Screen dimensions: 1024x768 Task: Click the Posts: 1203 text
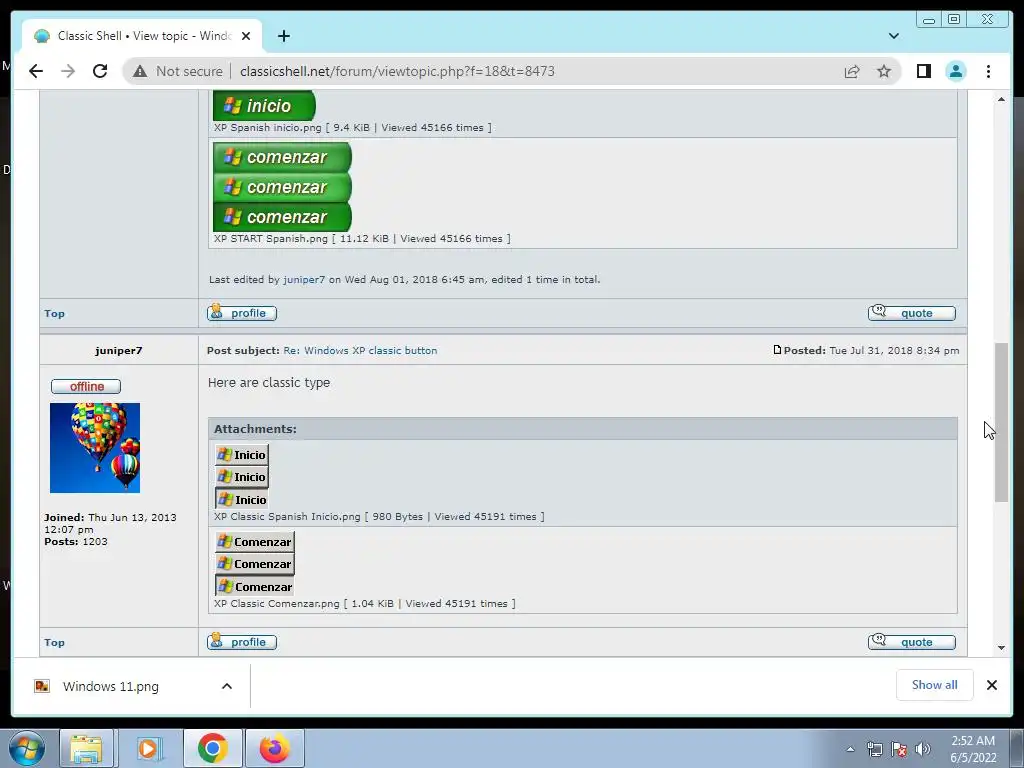76,541
